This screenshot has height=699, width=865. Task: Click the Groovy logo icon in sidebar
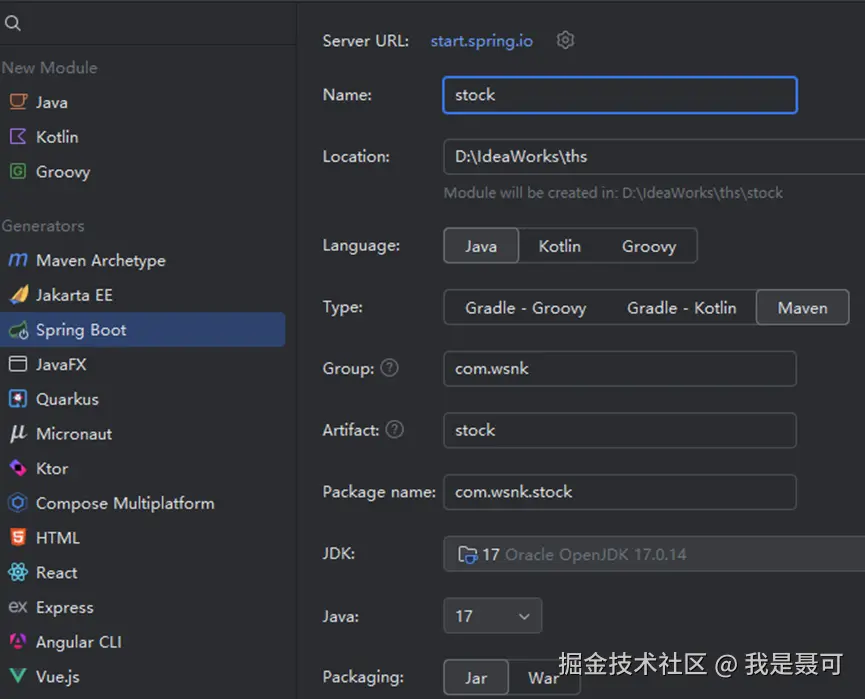point(18,172)
